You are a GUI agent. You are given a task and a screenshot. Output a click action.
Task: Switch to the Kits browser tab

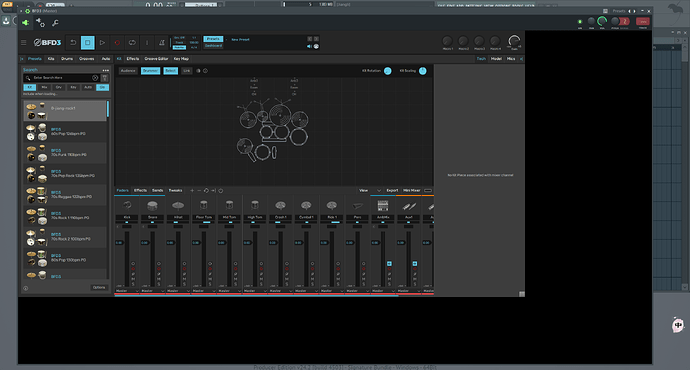(51, 59)
